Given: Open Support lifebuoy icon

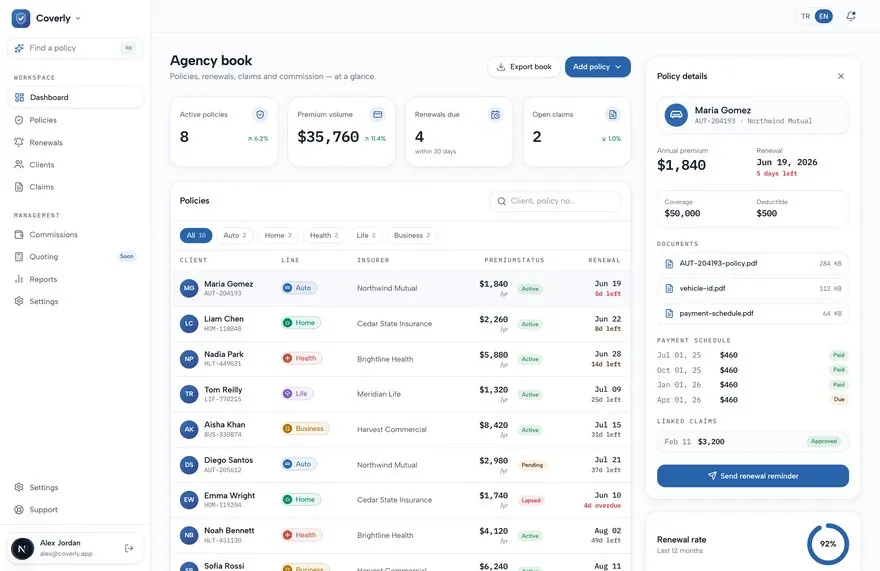Looking at the screenshot, I should (19, 510).
